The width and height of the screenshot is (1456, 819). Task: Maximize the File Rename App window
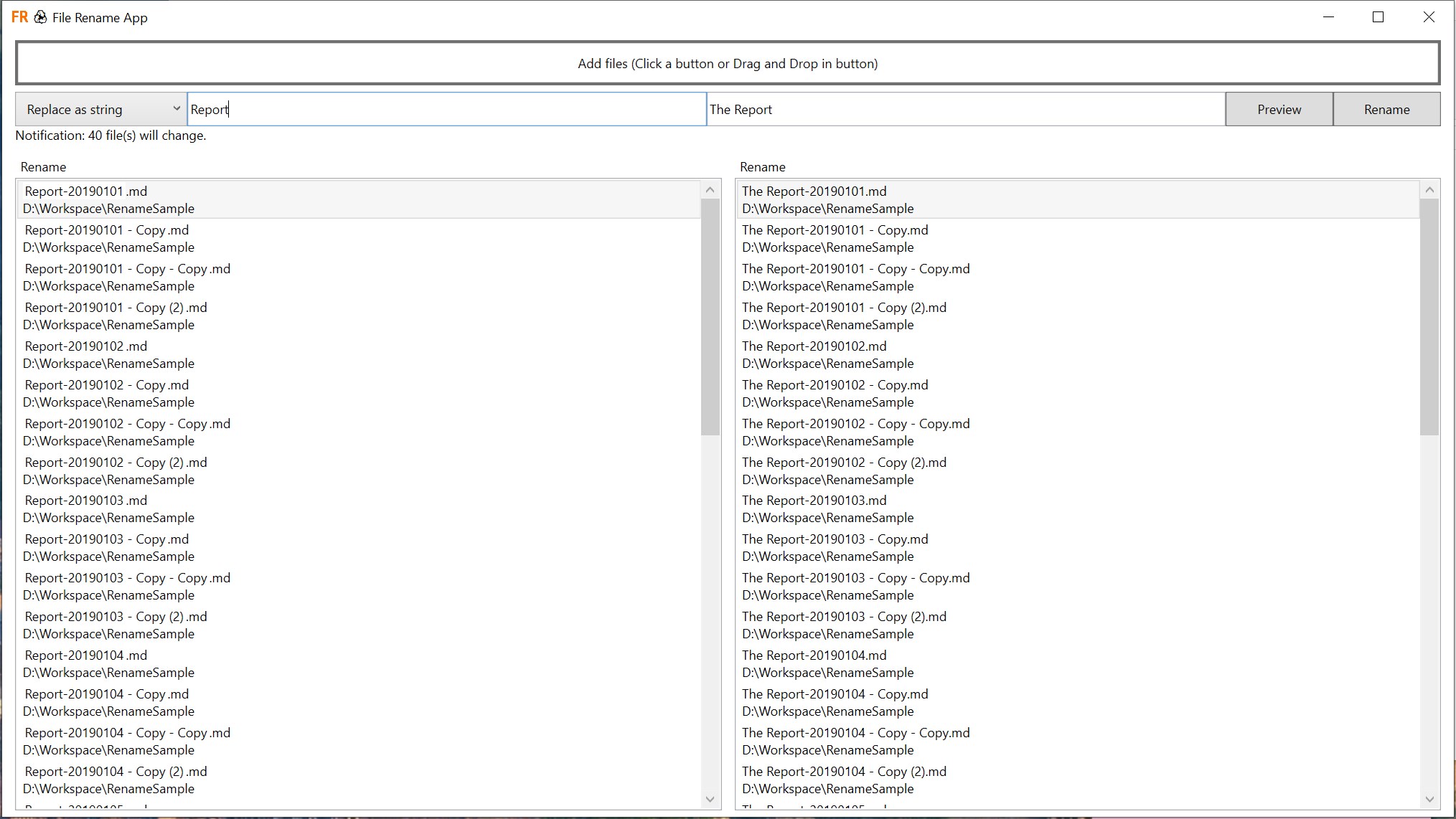tap(1378, 17)
